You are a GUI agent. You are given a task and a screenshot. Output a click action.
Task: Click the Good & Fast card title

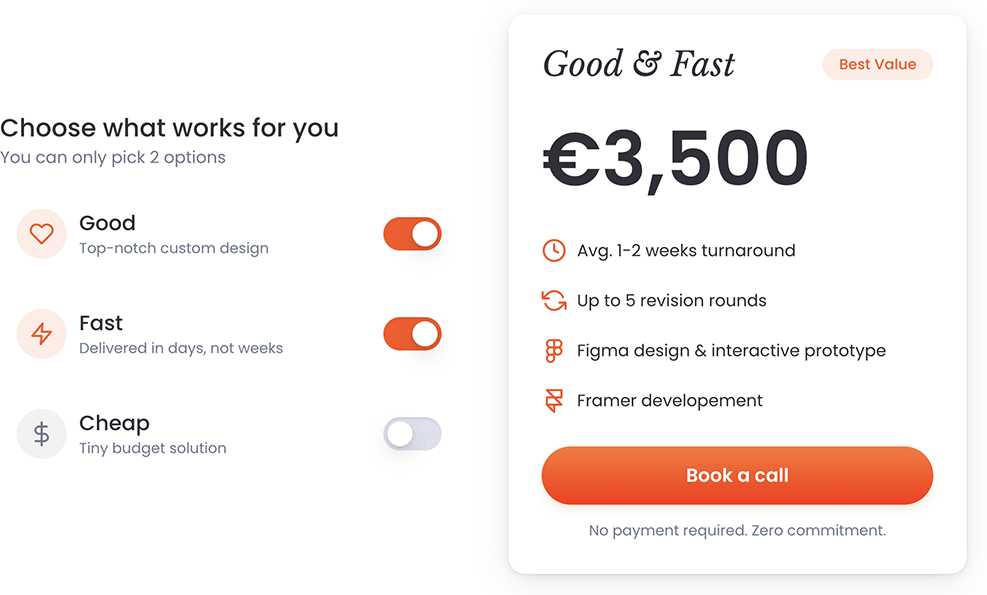[x=638, y=63]
